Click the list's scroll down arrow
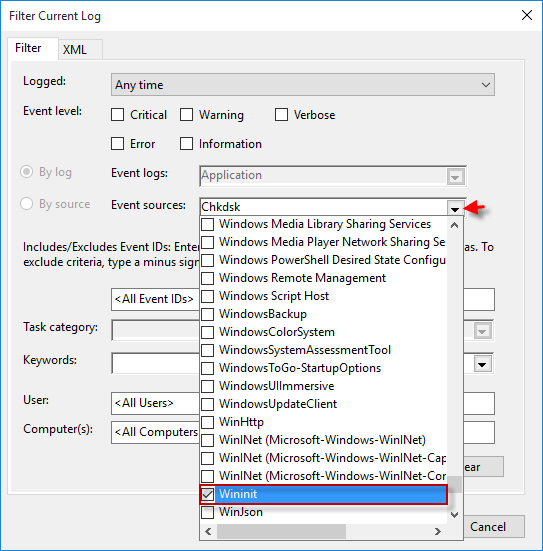The height and width of the screenshot is (551, 543). (x=455, y=515)
